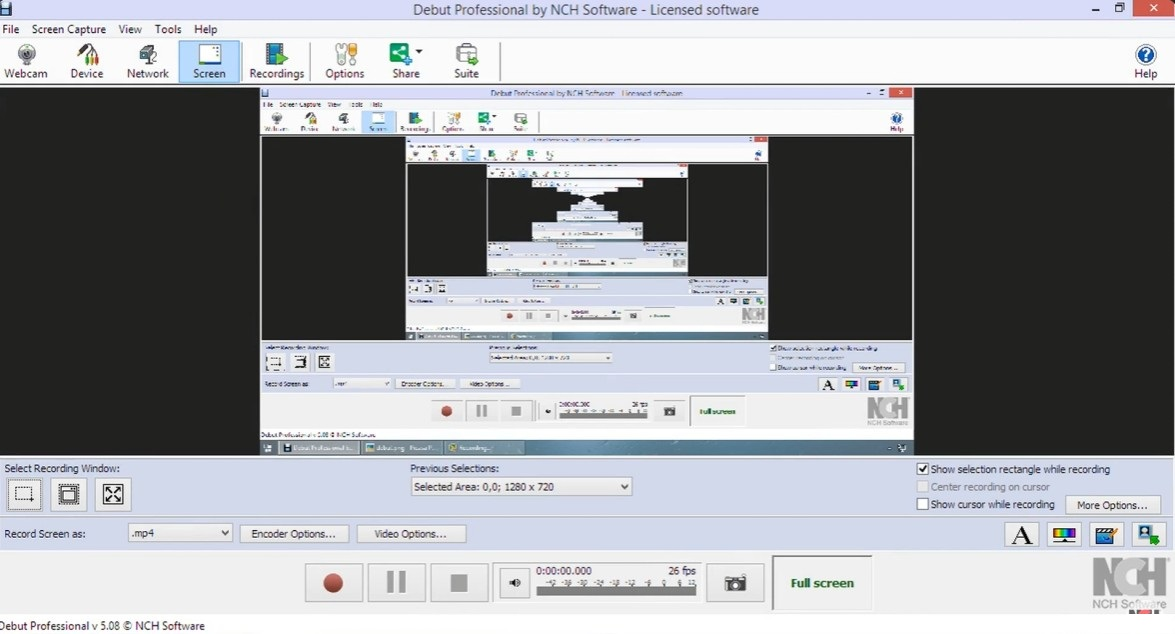Image resolution: width=1175 pixels, height=634 pixels.
Task: Take a snapshot with the camera icon
Action: coord(735,583)
